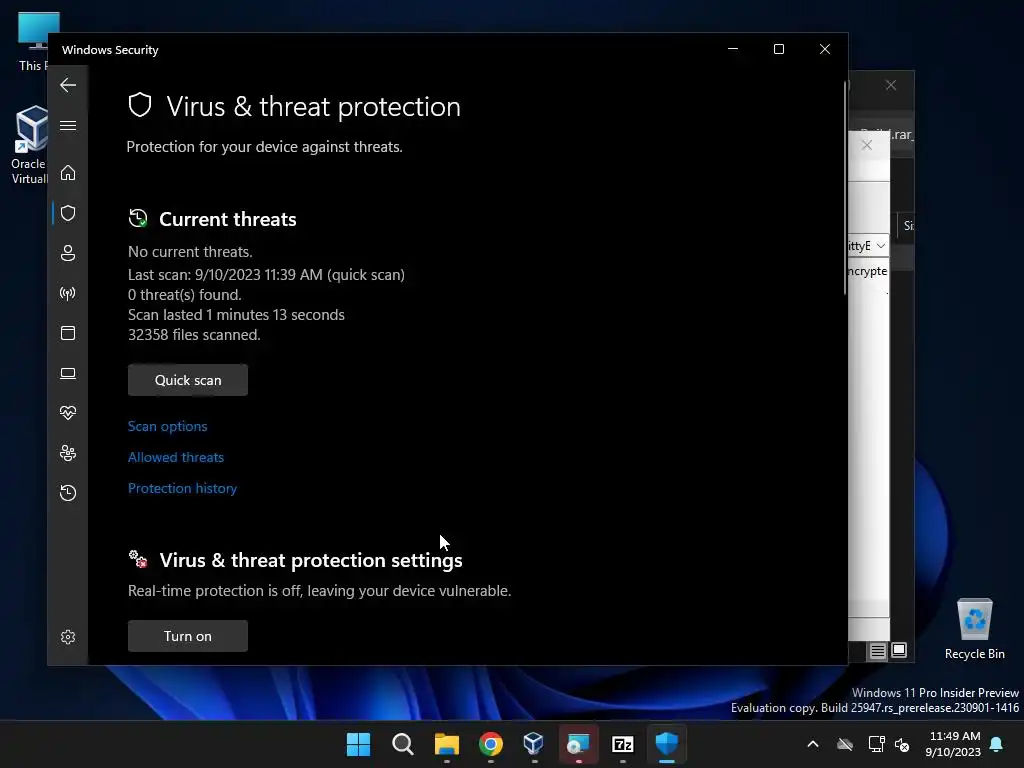Turn on real-time protection
The width and height of the screenshot is (1024, 768).
pyautogui.click(x=188, y=636)
